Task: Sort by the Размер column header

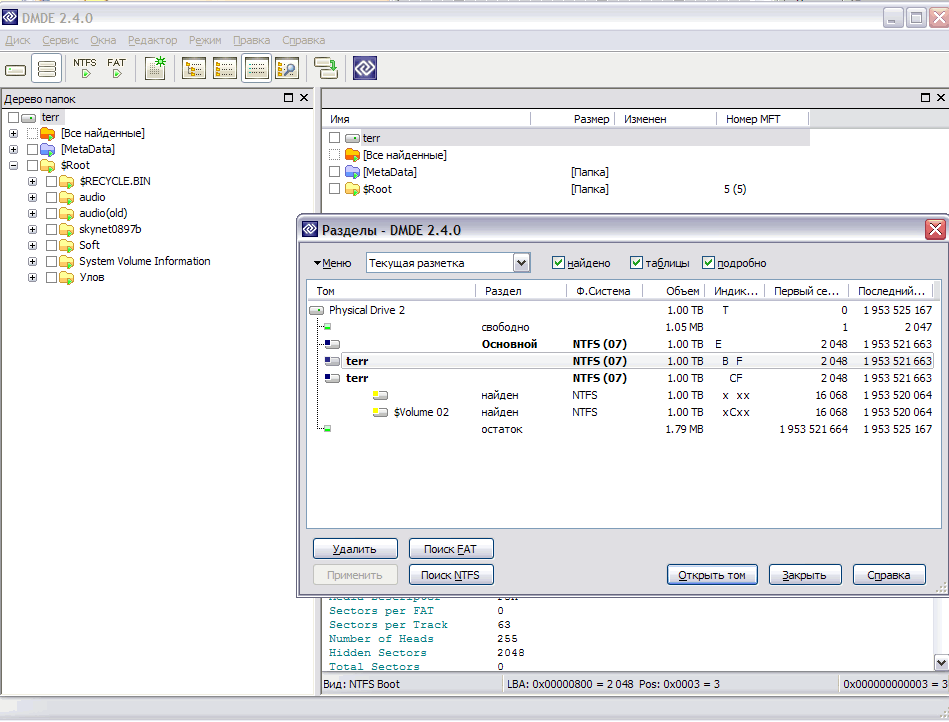Action: click(591, 119)
